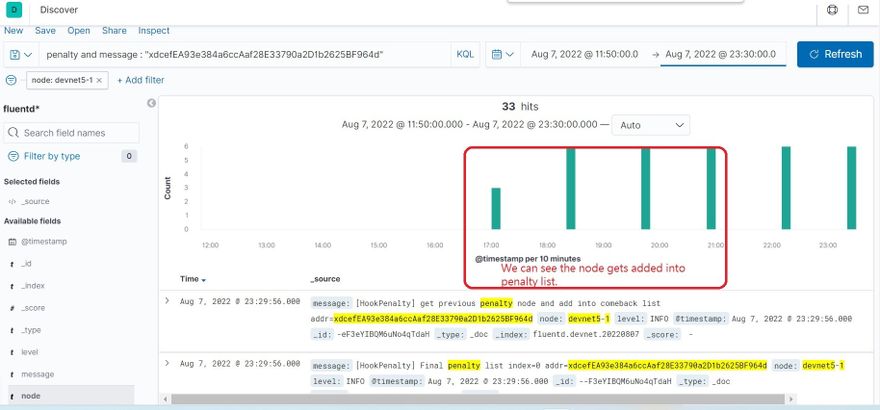Collapse the field sidebar with arrow icon
Screen dimensions: 880x410
(x=151, y=104)
